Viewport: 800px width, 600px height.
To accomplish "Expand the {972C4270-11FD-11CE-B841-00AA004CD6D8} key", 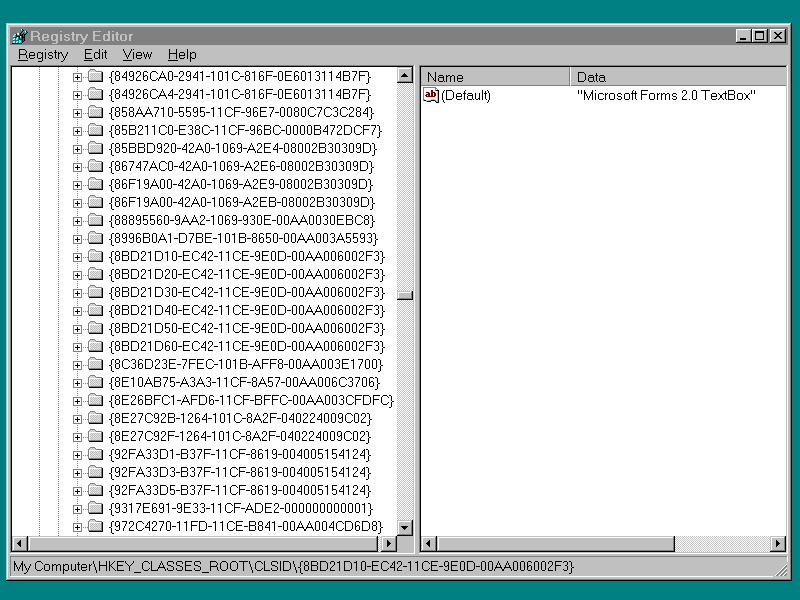I will click(78, 526).
